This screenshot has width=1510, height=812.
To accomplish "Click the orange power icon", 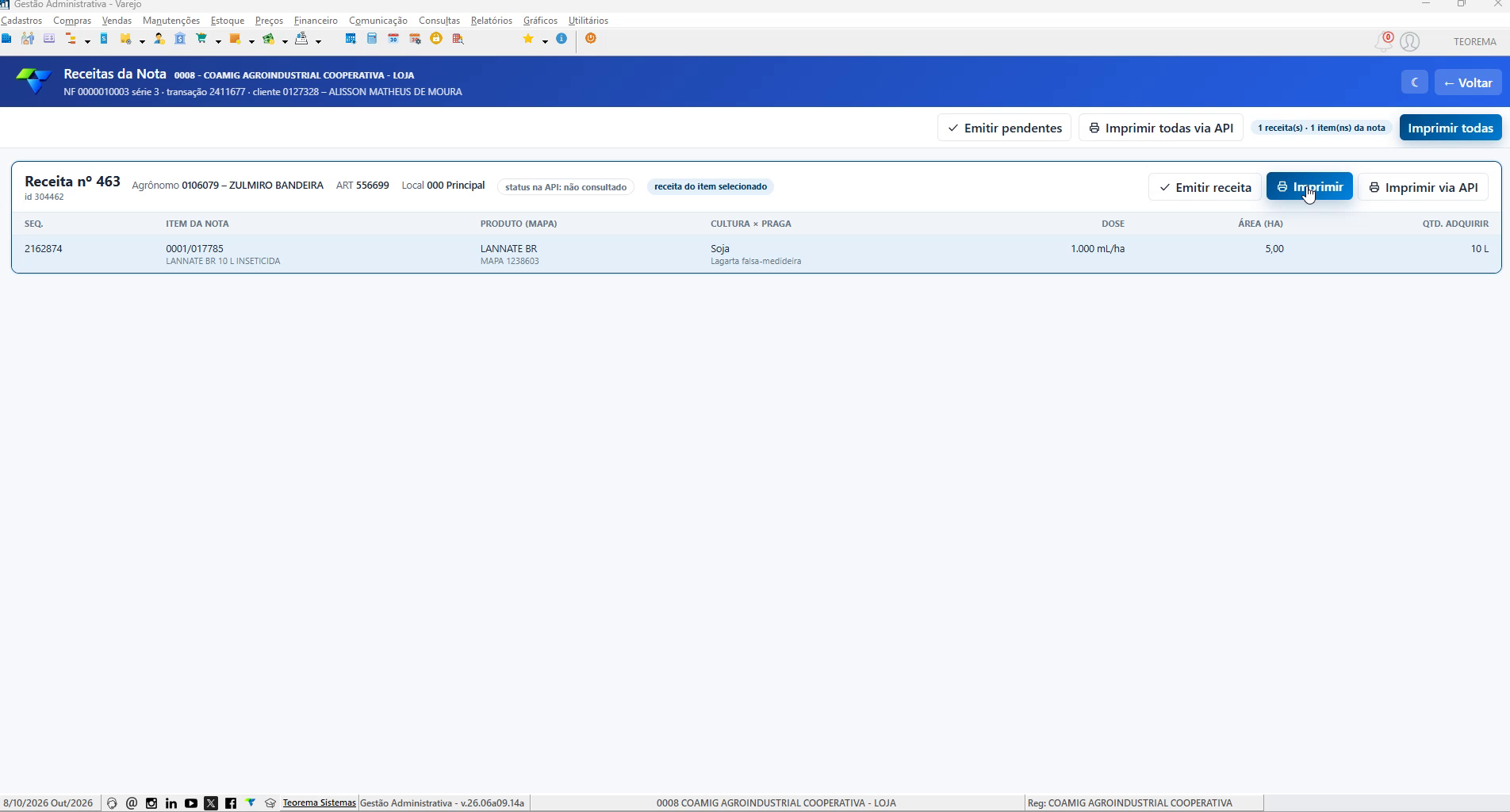I will 591,39.
